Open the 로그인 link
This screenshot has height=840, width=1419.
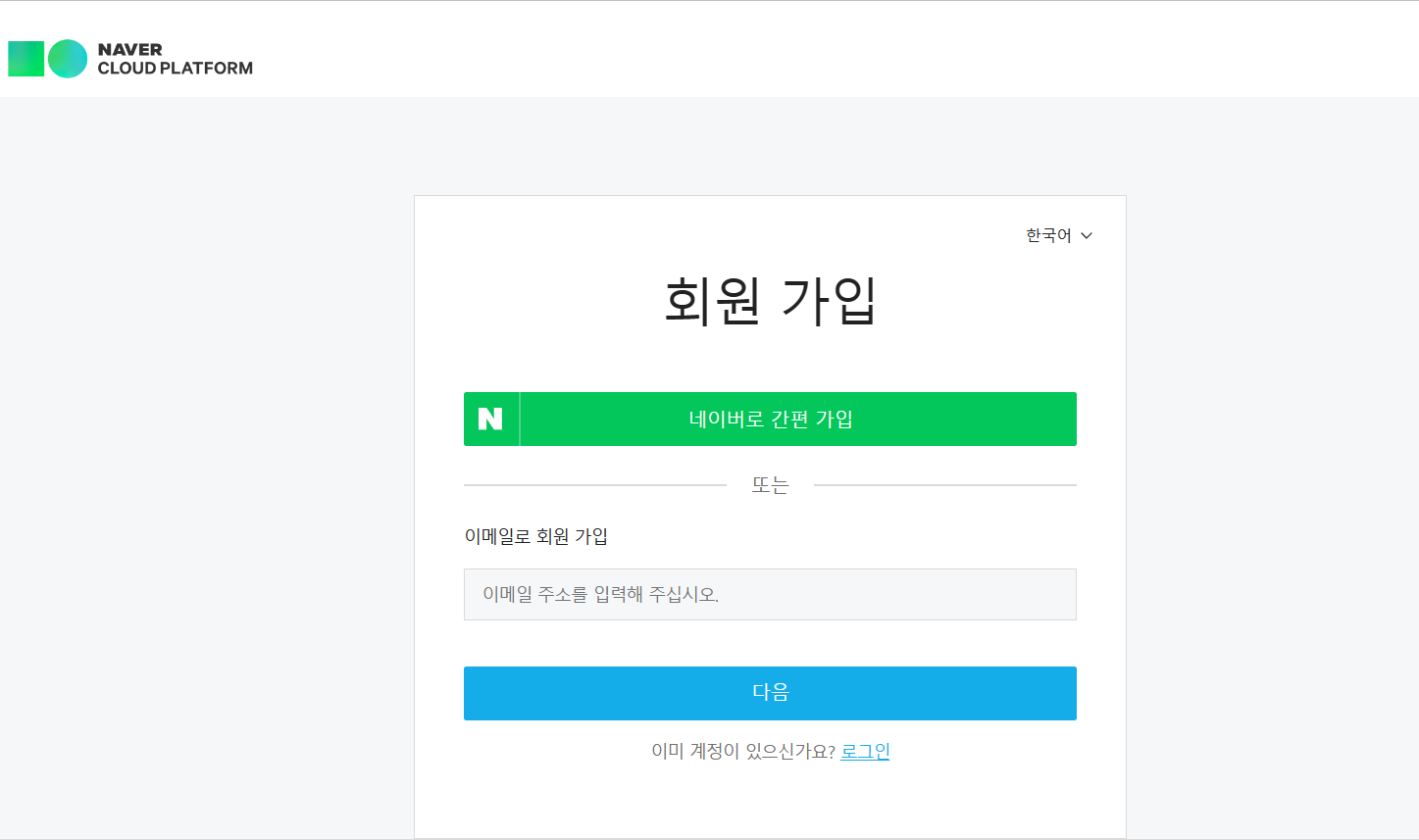865,751
